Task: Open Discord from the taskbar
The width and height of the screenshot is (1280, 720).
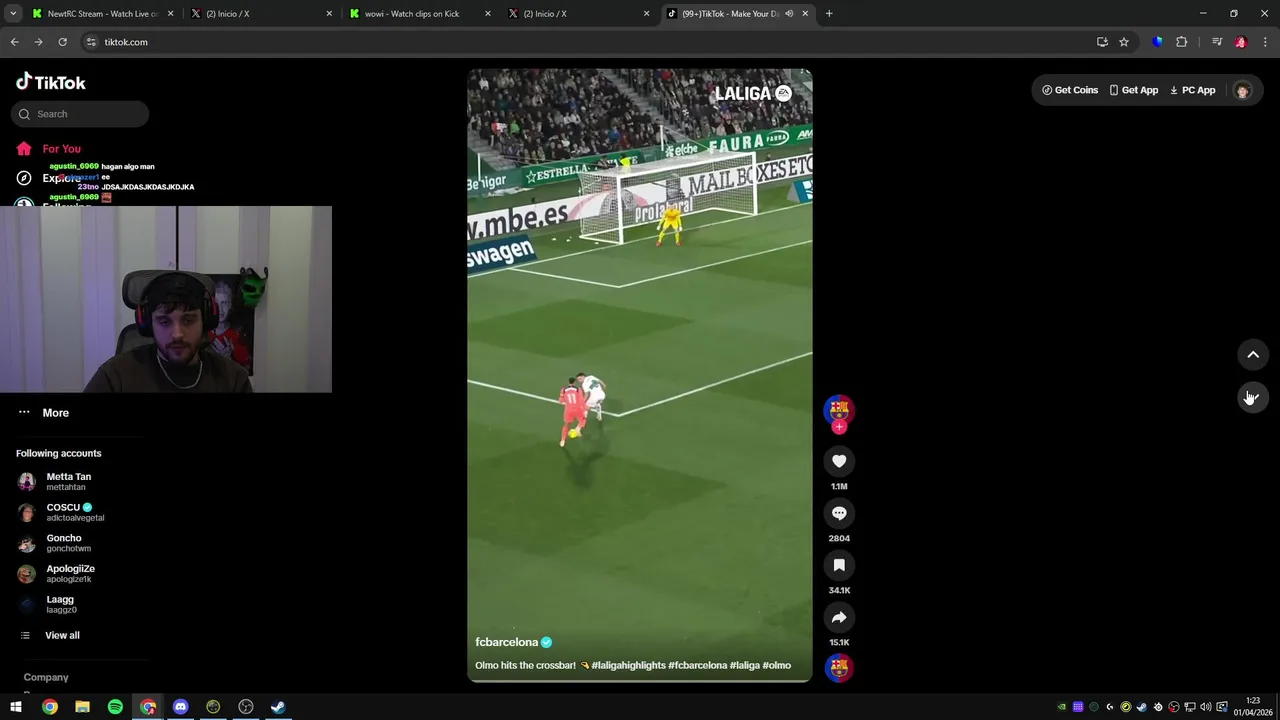Action: [x=180, y=707]
